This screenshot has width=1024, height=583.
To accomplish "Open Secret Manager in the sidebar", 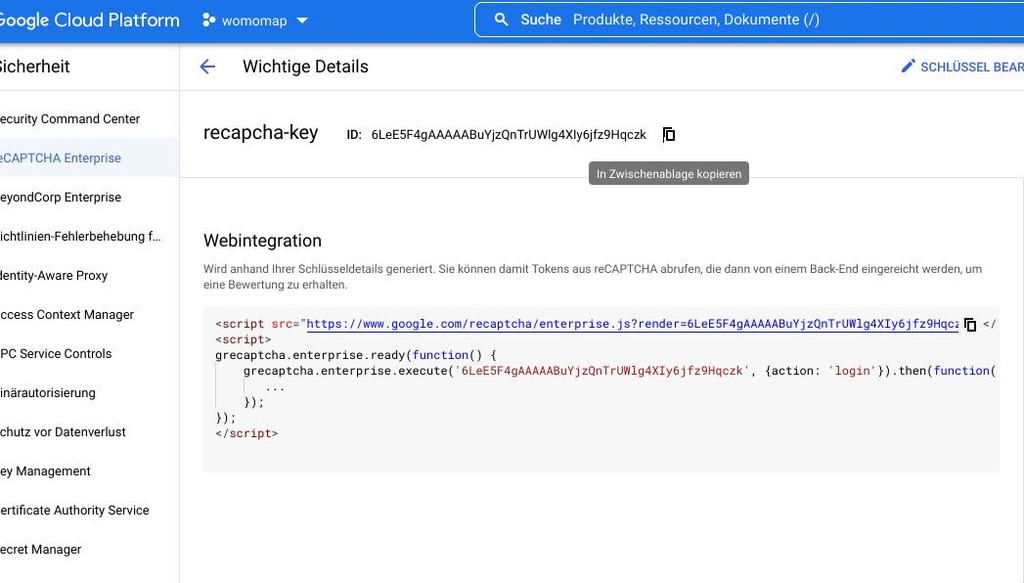I will [41, 550].
